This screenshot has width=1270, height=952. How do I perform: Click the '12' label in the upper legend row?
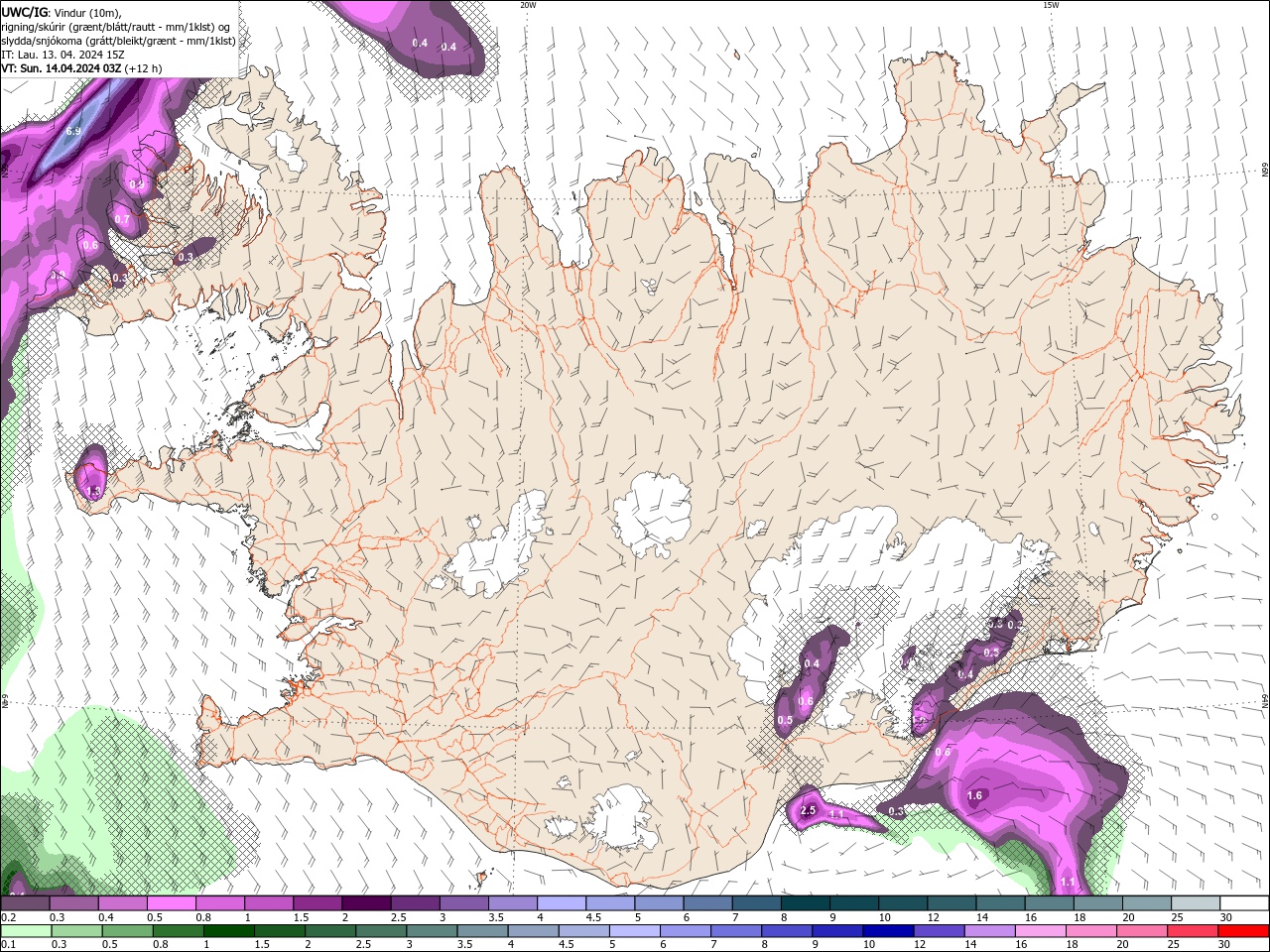point(934,917)
